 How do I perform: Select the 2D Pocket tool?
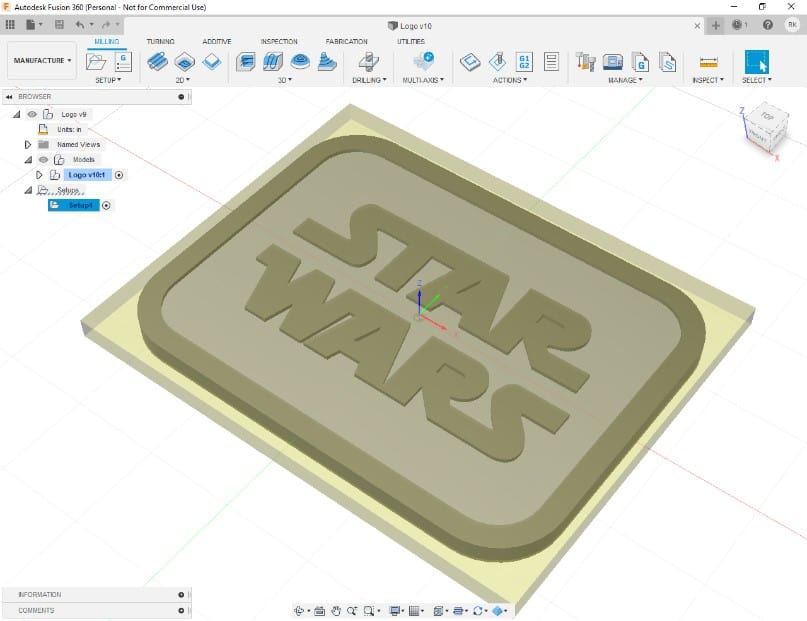click(184, 62)
